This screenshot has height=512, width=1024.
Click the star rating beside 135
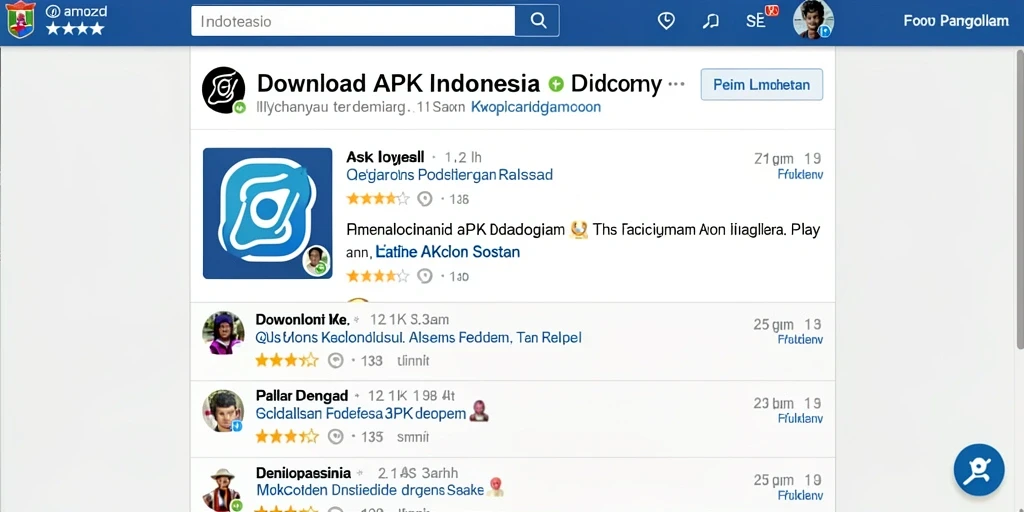(x=286, y=436)
